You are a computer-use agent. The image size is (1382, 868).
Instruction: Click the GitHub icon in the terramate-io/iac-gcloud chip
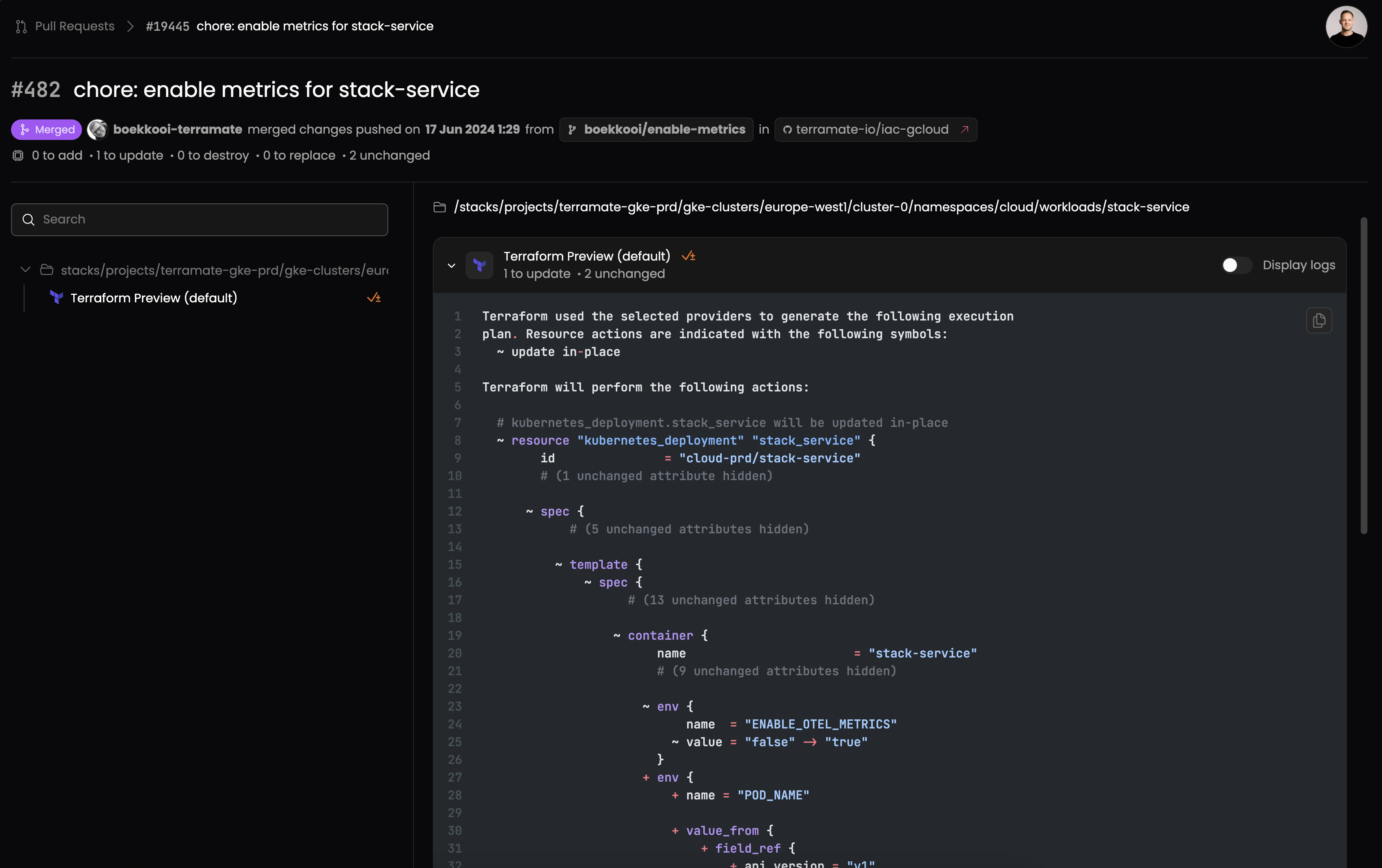[x=789, y=129]
